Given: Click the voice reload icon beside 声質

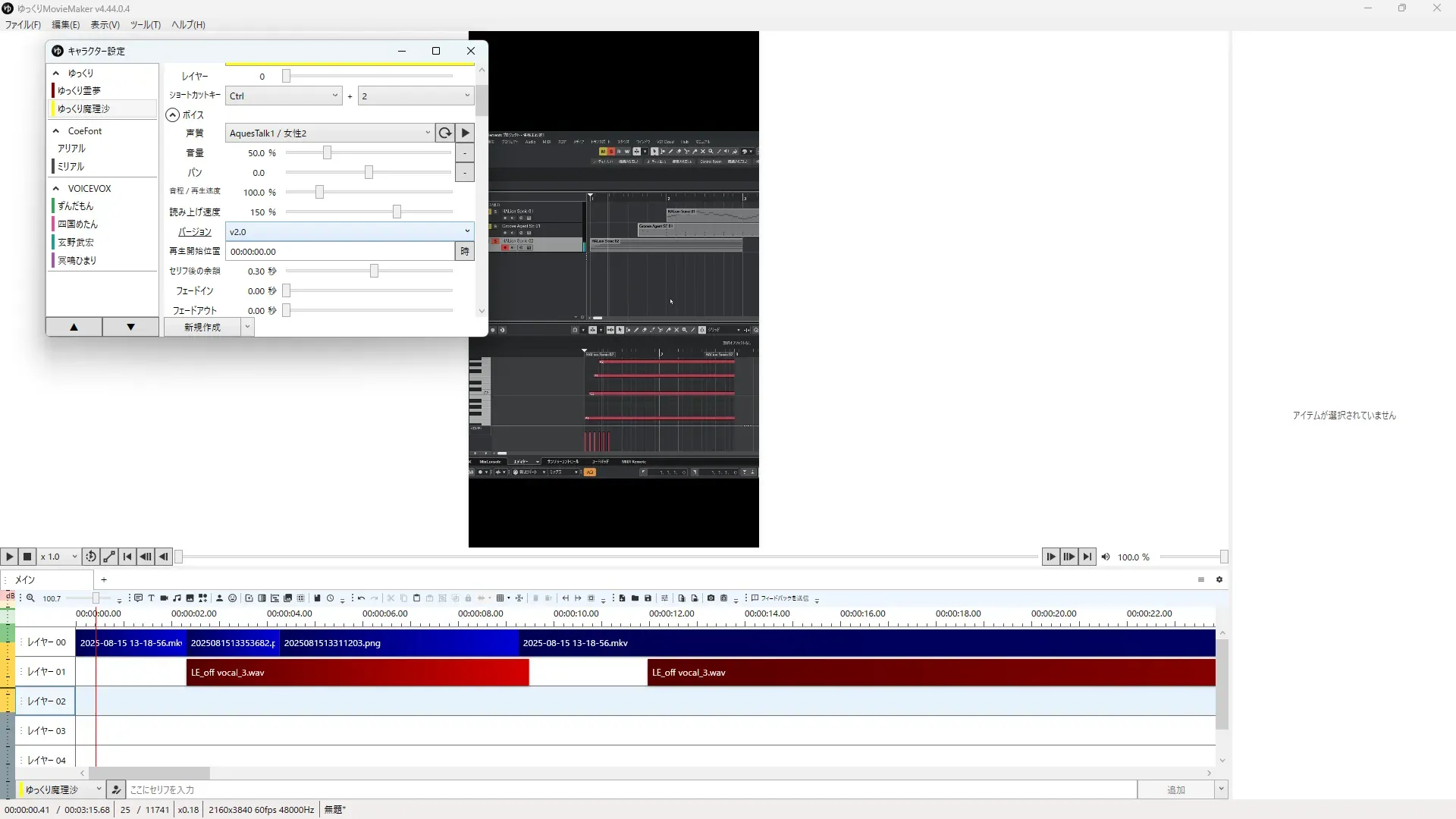Looking at the screenshot, I should click(445, 133).
